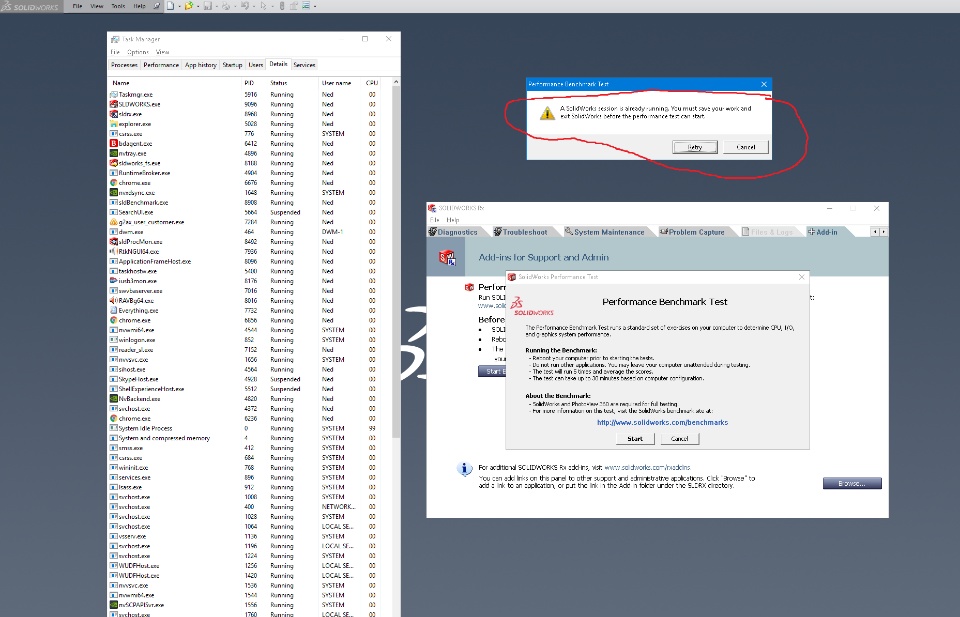
Task: Click the pin icon beside the Help menu
Action: [x=156, y=6]
